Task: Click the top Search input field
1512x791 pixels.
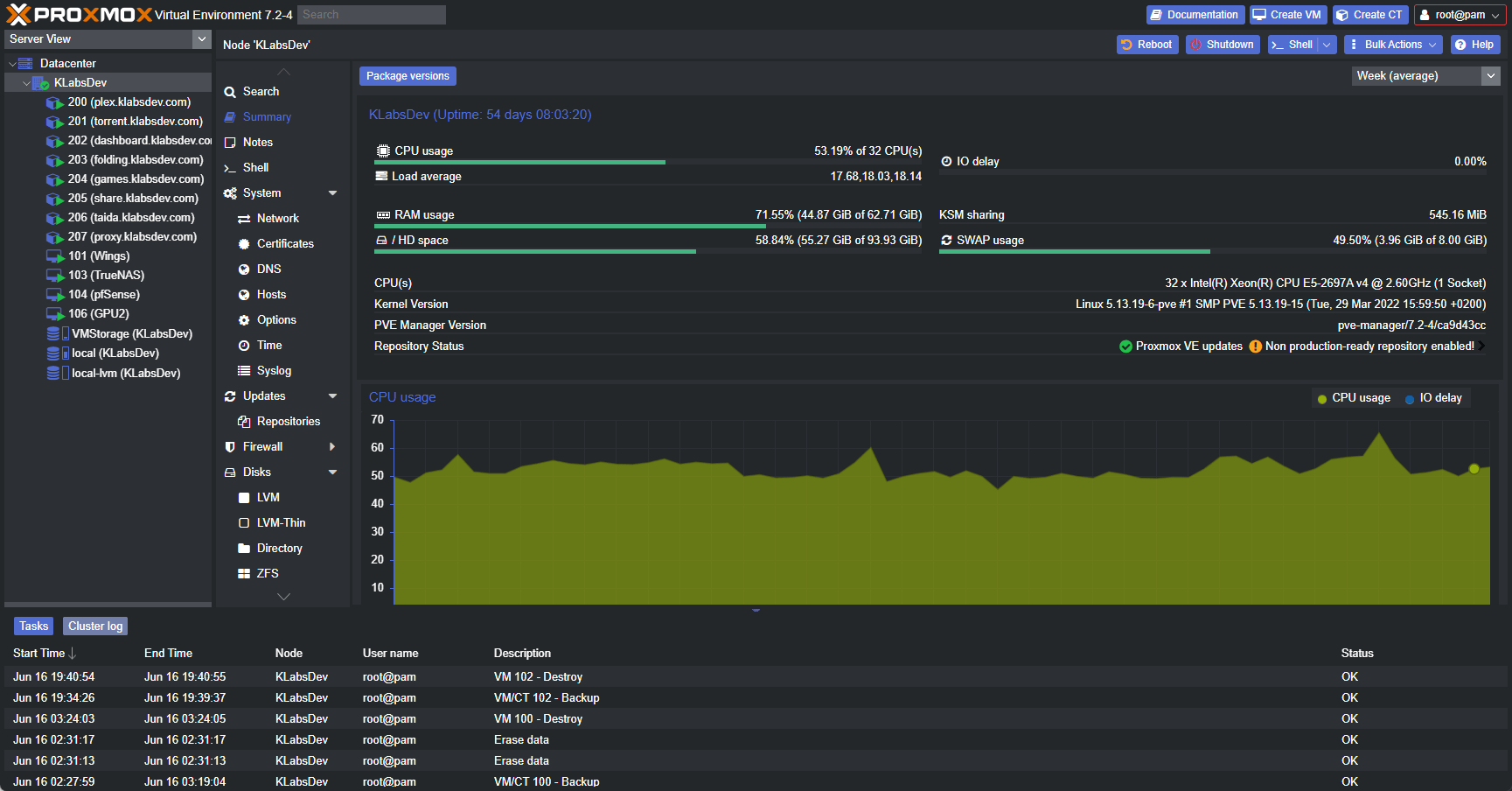Action: click(371, 14)
